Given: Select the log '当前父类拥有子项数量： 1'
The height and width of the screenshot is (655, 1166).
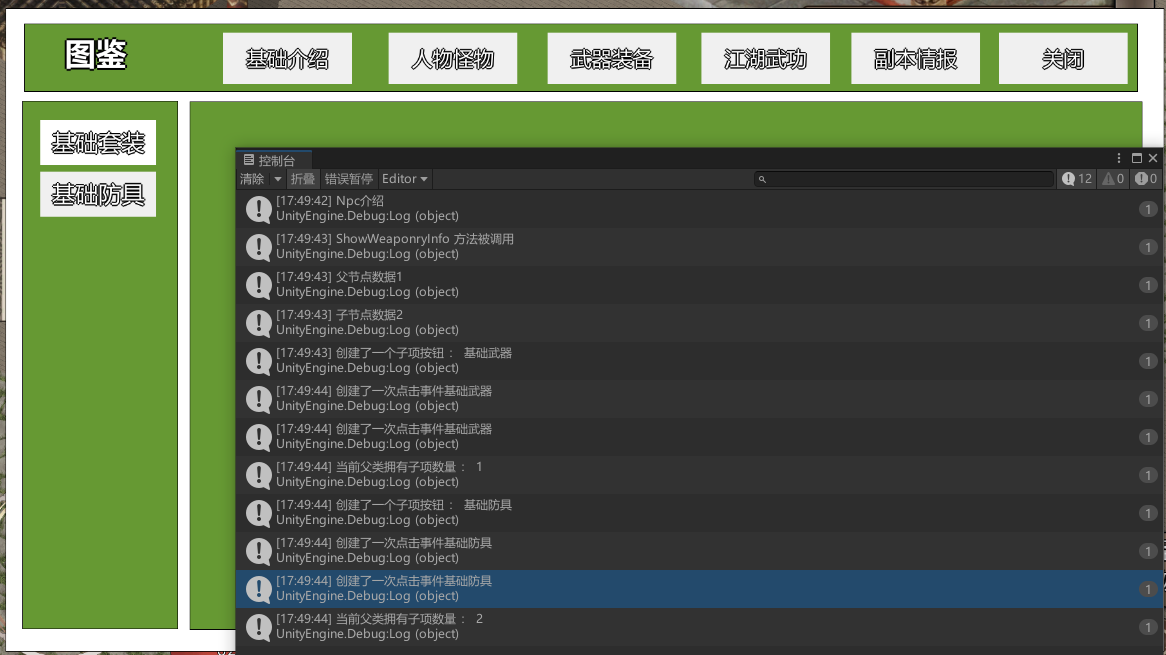Looking at the screenshot, I should pos(699,474).
